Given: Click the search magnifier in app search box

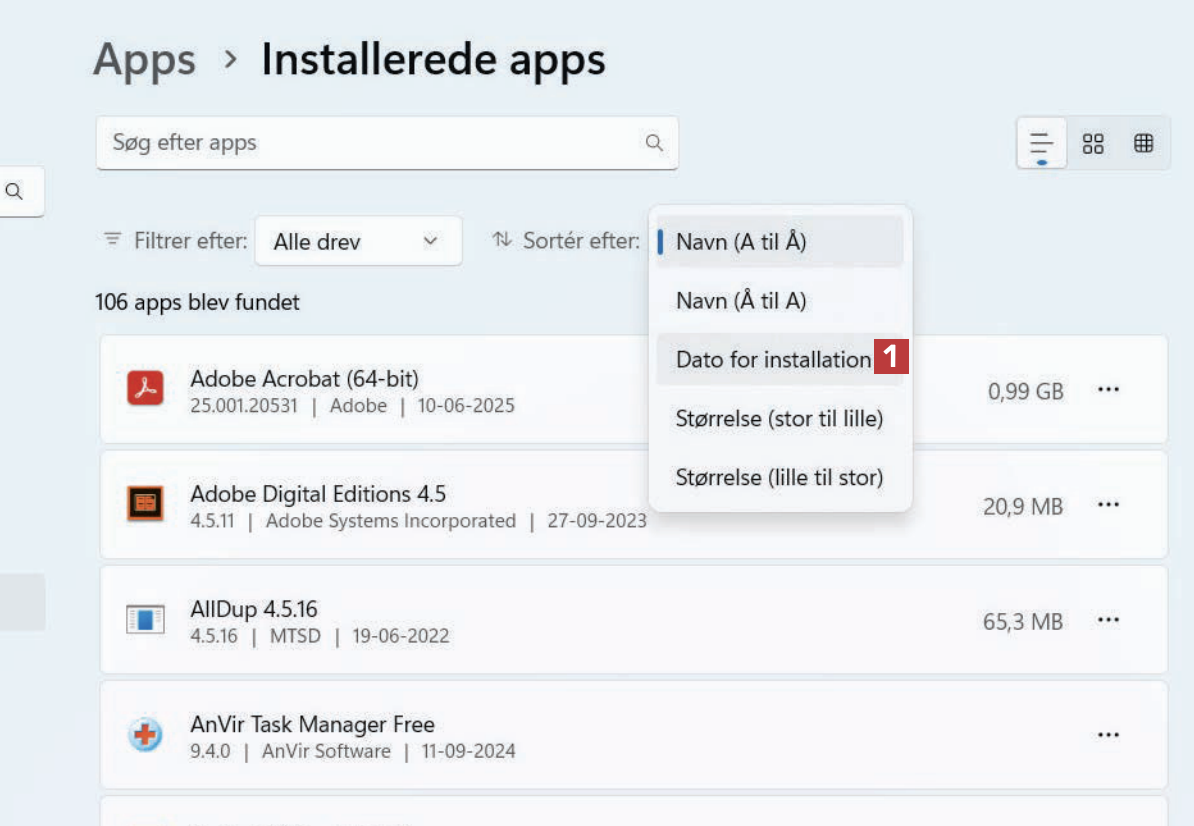Looking at the screenshot, I should tap(654, 143).
